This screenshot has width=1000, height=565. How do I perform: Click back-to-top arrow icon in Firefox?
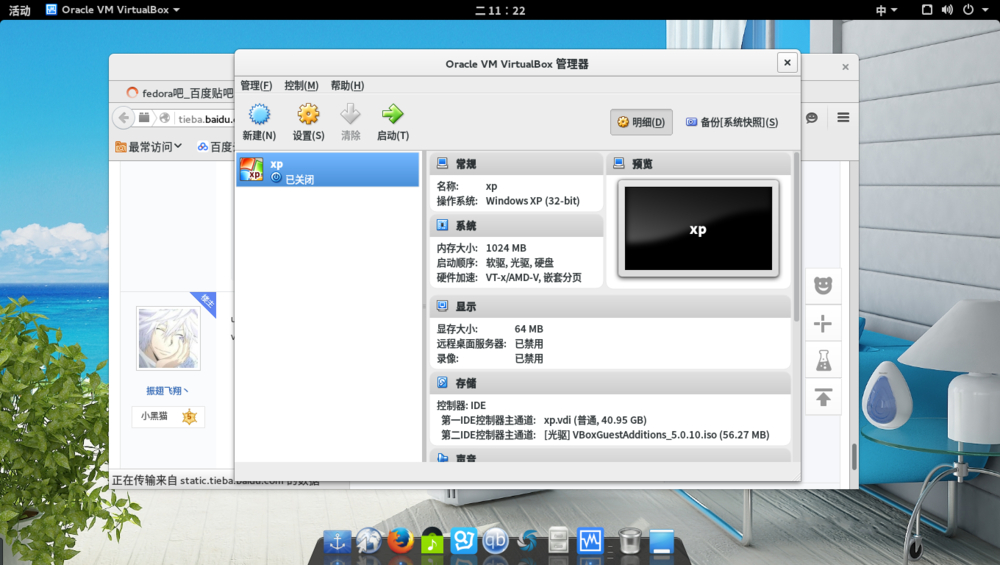823,398
